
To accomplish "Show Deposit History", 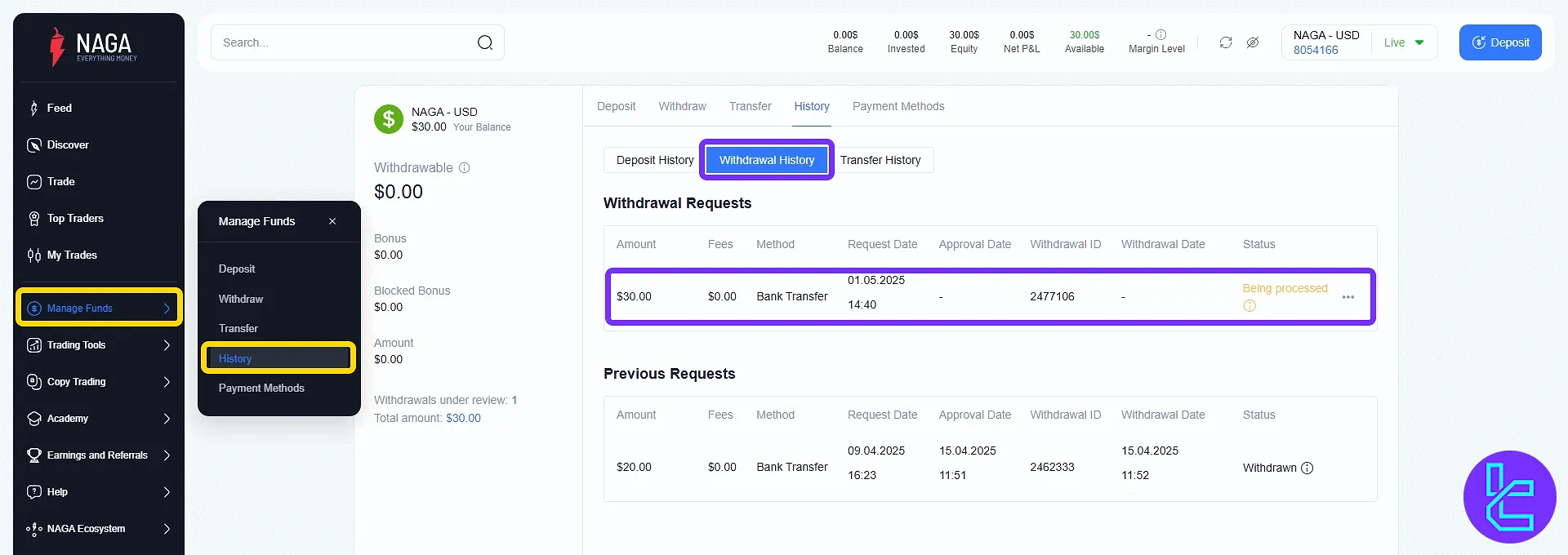I will pyautogui.click(x=655, y=160).
